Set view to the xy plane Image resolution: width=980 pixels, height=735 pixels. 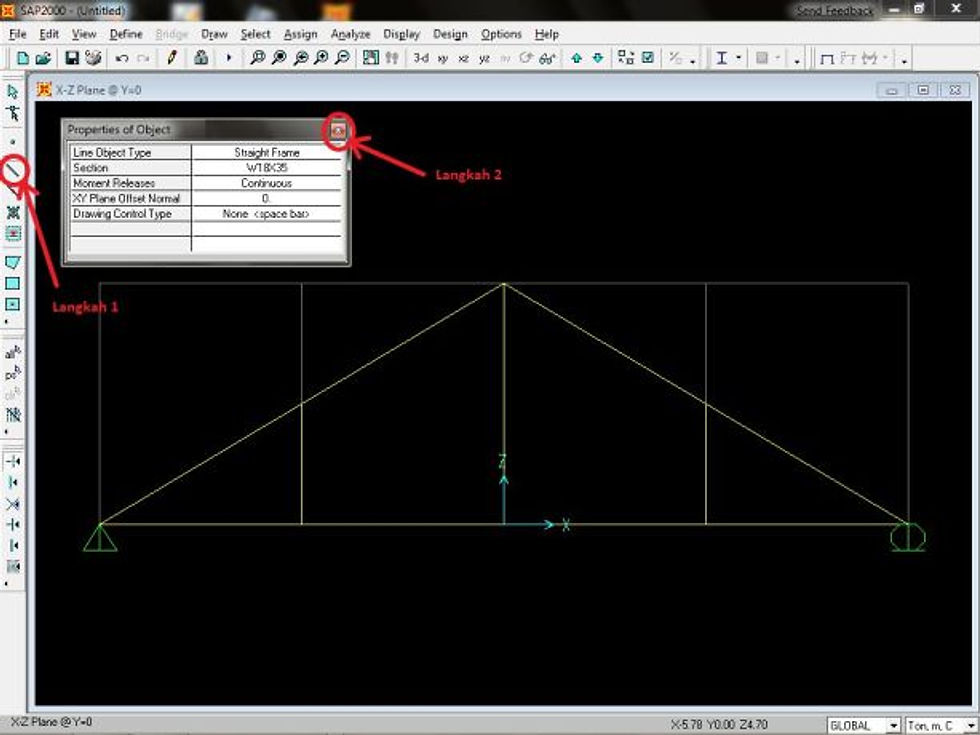442,59
